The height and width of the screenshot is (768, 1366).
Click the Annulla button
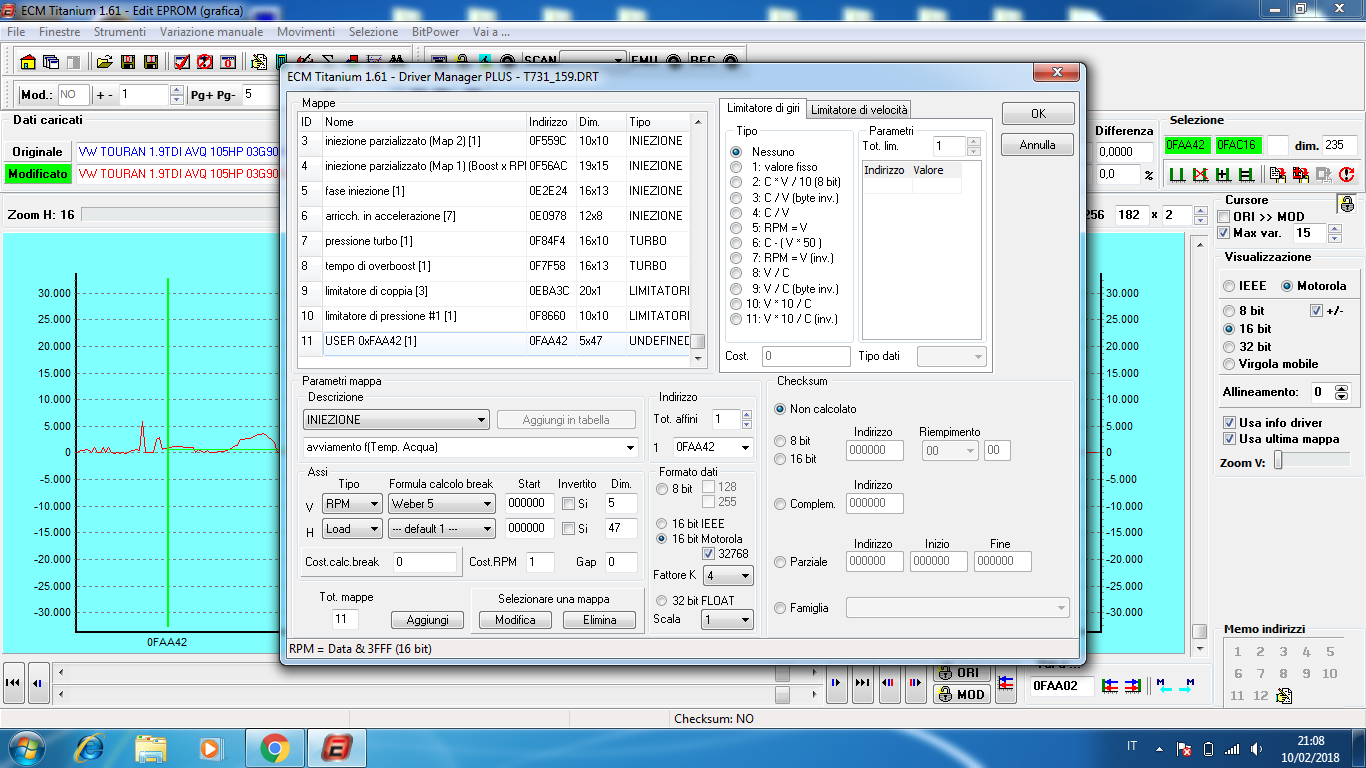[x=1038, y=145]
